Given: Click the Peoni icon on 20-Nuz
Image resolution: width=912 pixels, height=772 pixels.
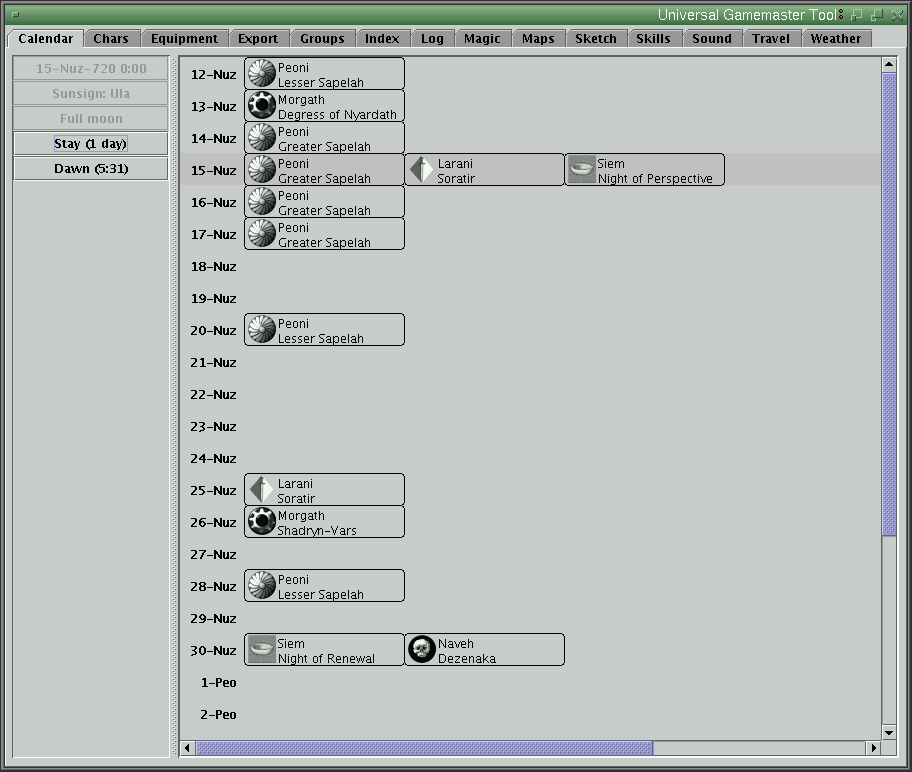Looking at the screenshot, I should (262, 329).
